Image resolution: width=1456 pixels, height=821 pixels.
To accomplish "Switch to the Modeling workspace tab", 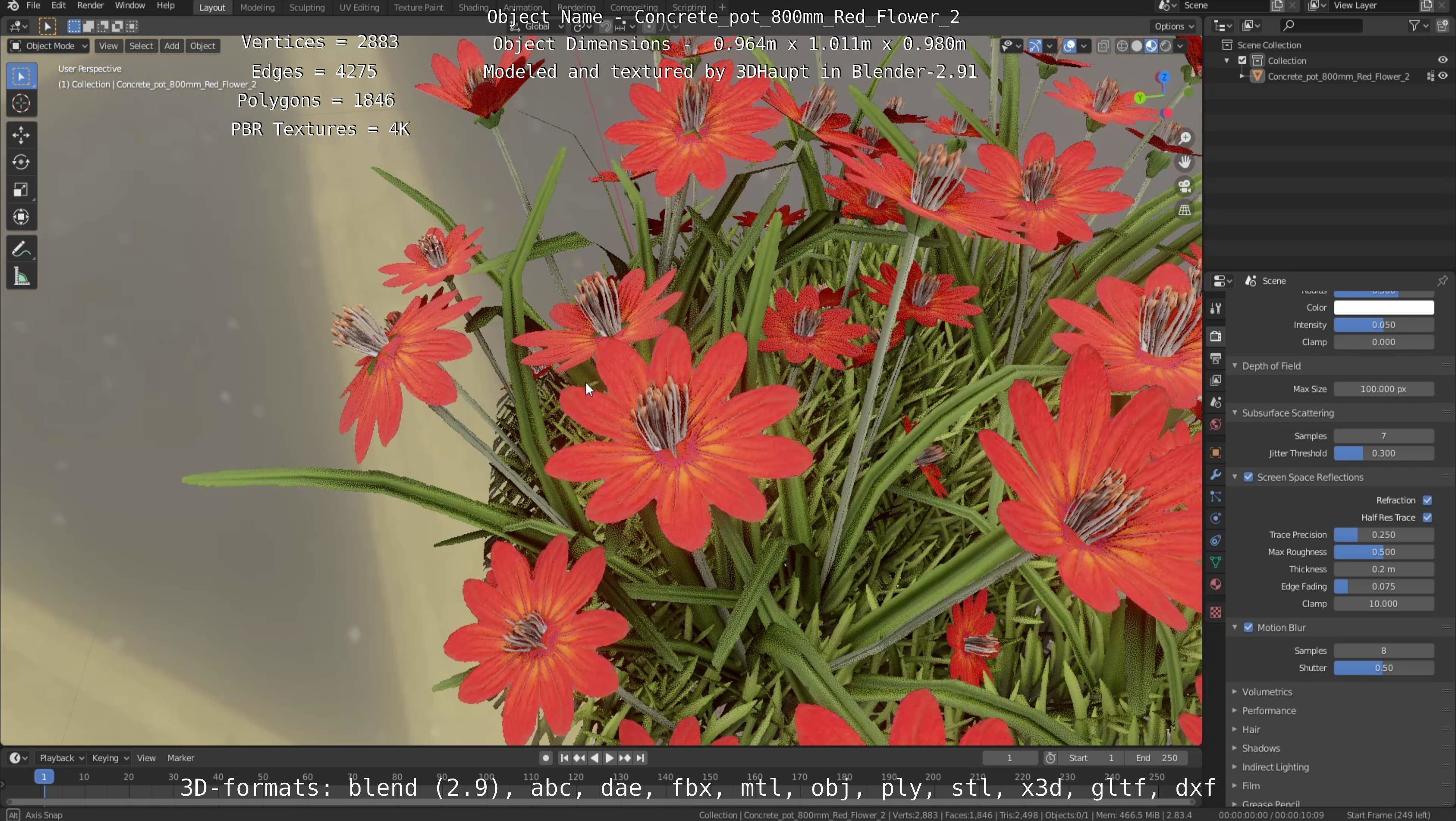I will (257, 7).
